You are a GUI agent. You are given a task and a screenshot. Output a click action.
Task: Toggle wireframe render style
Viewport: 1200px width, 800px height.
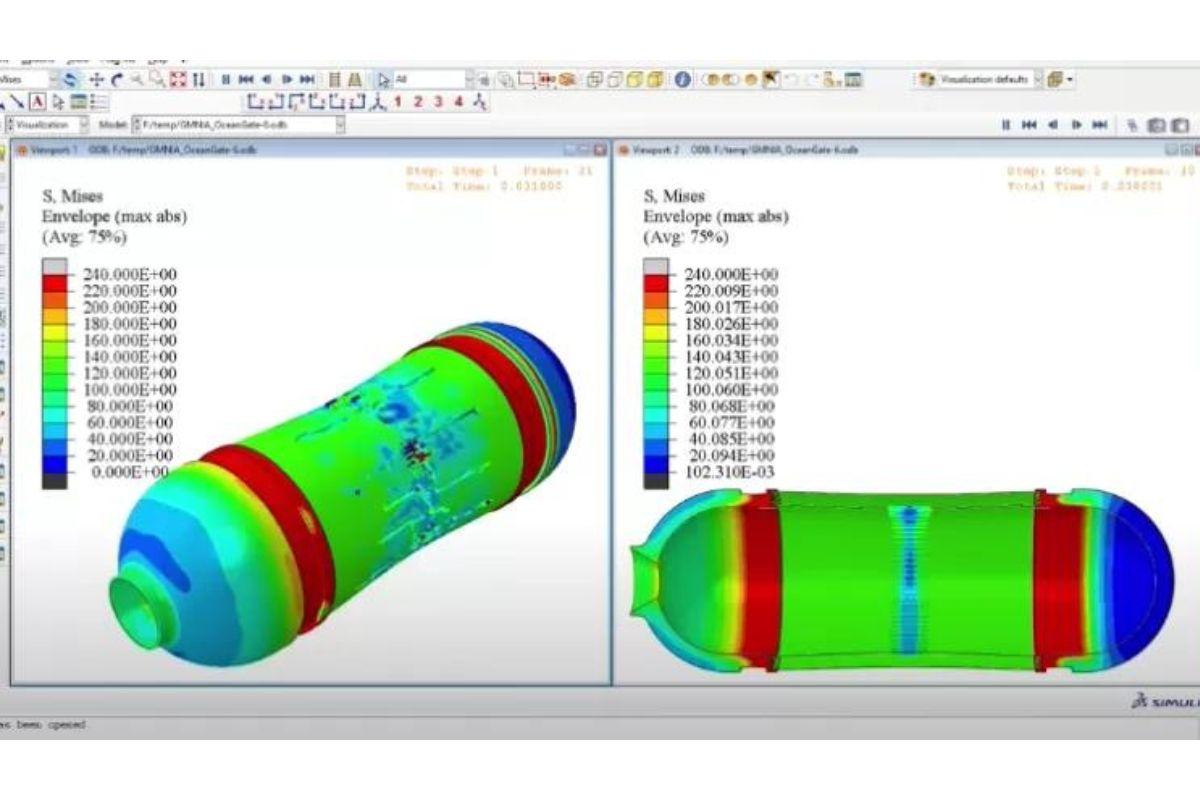tap(593, 79)
